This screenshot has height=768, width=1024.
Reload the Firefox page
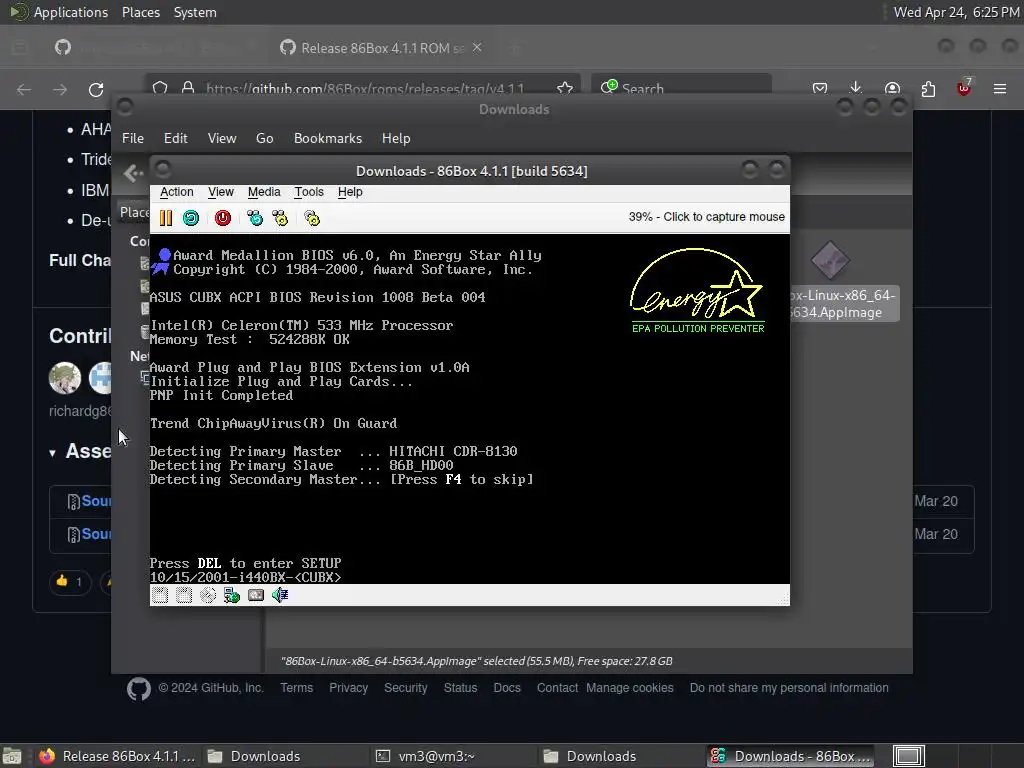[96, 89]
